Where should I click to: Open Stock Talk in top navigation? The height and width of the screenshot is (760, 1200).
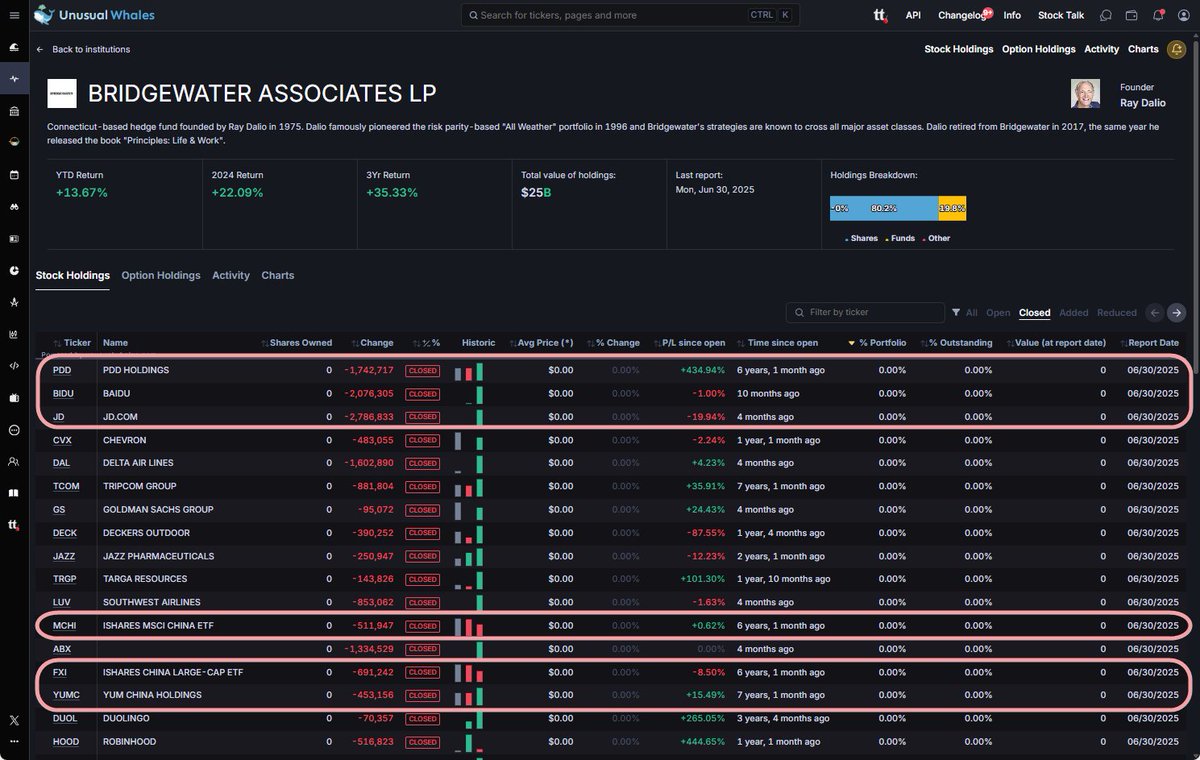(x=1061, y=15)
